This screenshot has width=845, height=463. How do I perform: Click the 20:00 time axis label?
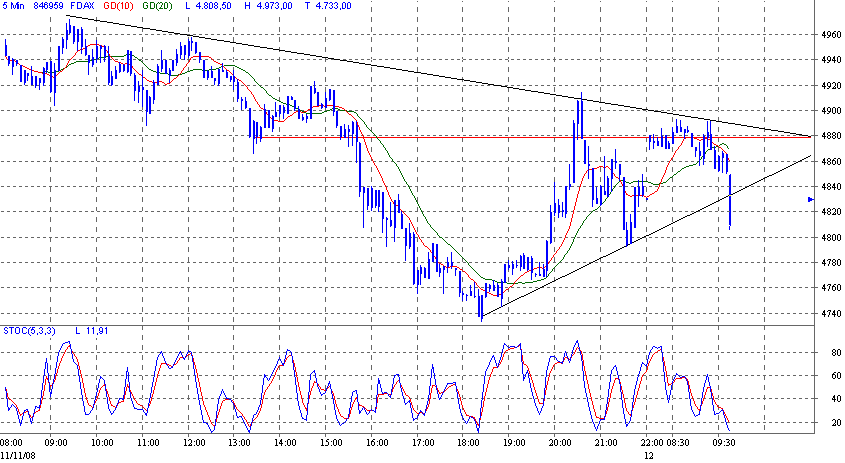[x=560, y=443]
